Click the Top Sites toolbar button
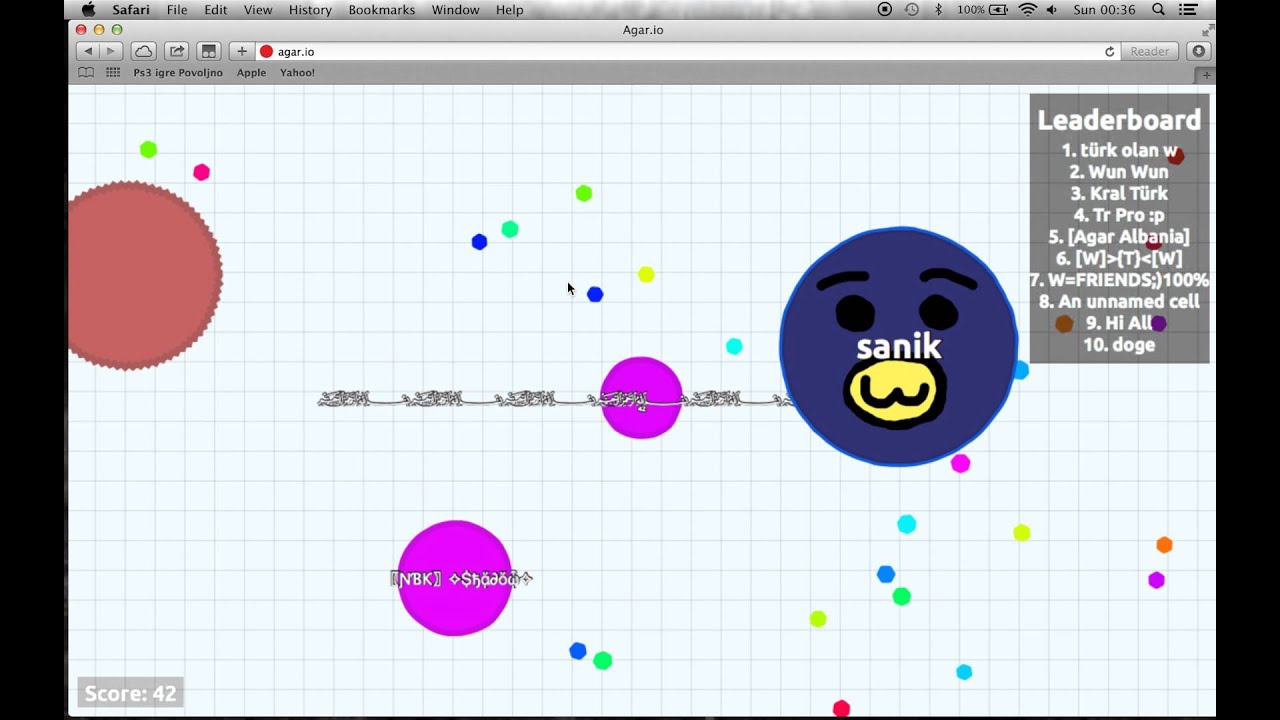Screen dimensions: 1280x720 coord(208,51)
